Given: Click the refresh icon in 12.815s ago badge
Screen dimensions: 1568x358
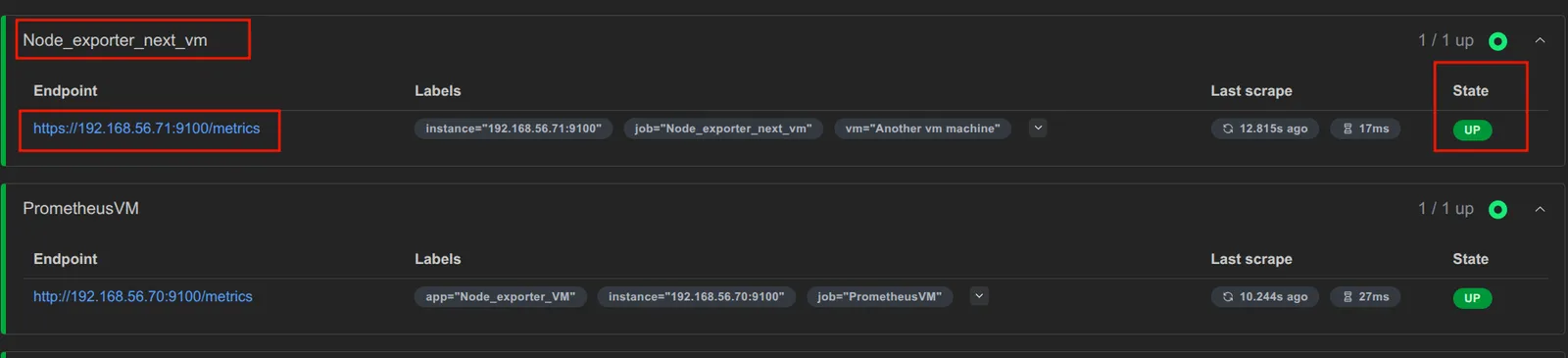Looking at the screenshot, I should (1228, 128).
